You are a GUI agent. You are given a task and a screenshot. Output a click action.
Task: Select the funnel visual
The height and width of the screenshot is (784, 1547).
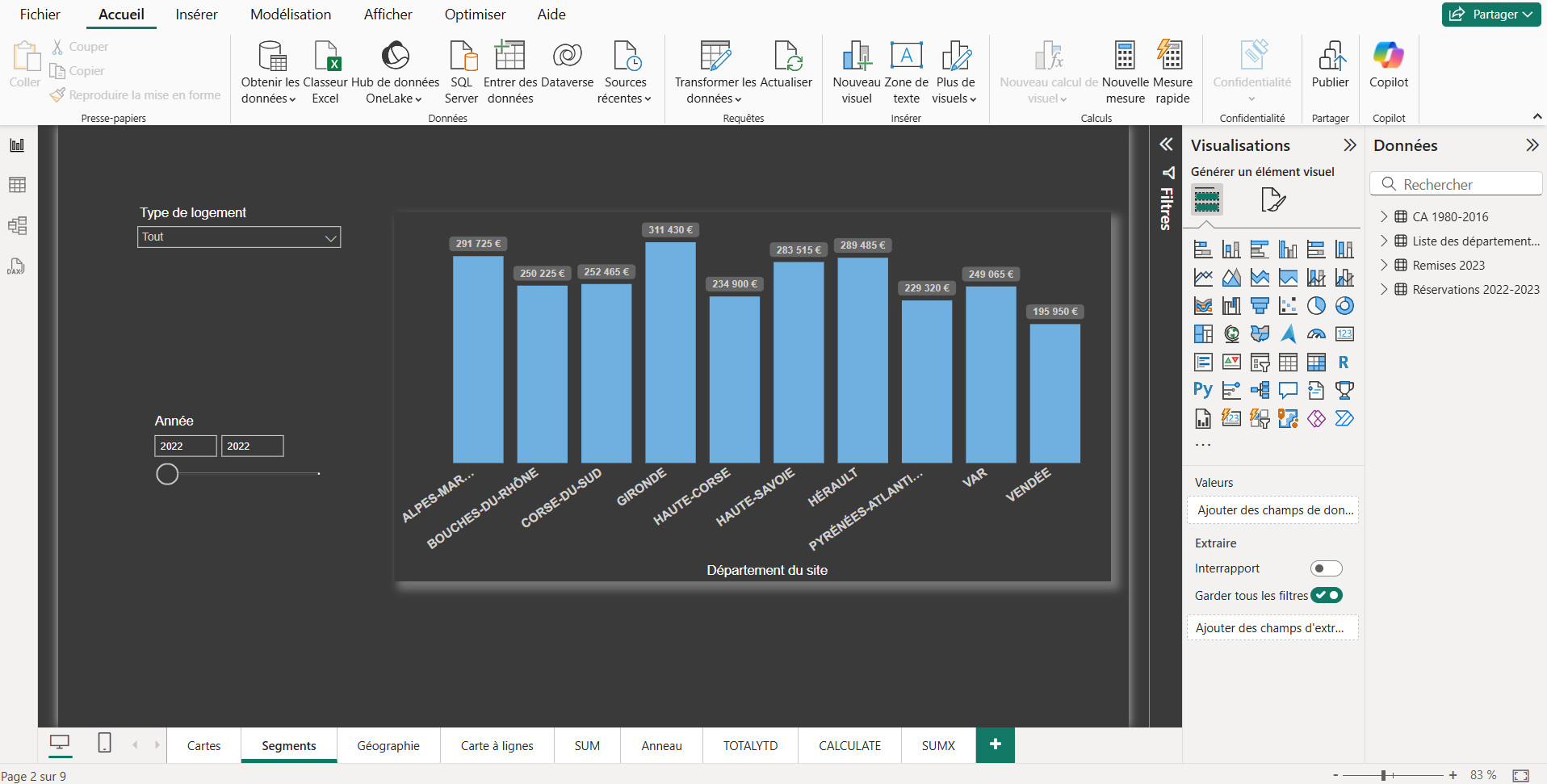(1260, 306)
